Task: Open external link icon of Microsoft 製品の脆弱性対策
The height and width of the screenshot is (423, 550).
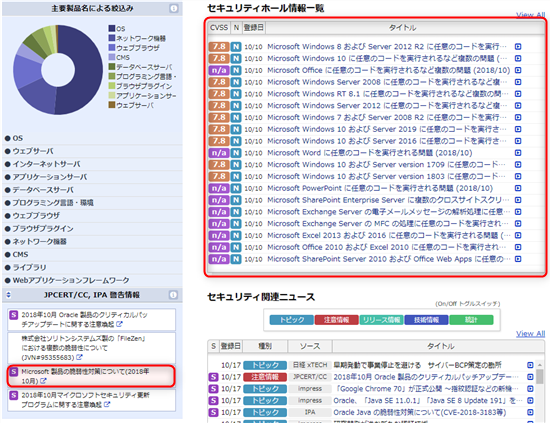Action: coord(43,381)
